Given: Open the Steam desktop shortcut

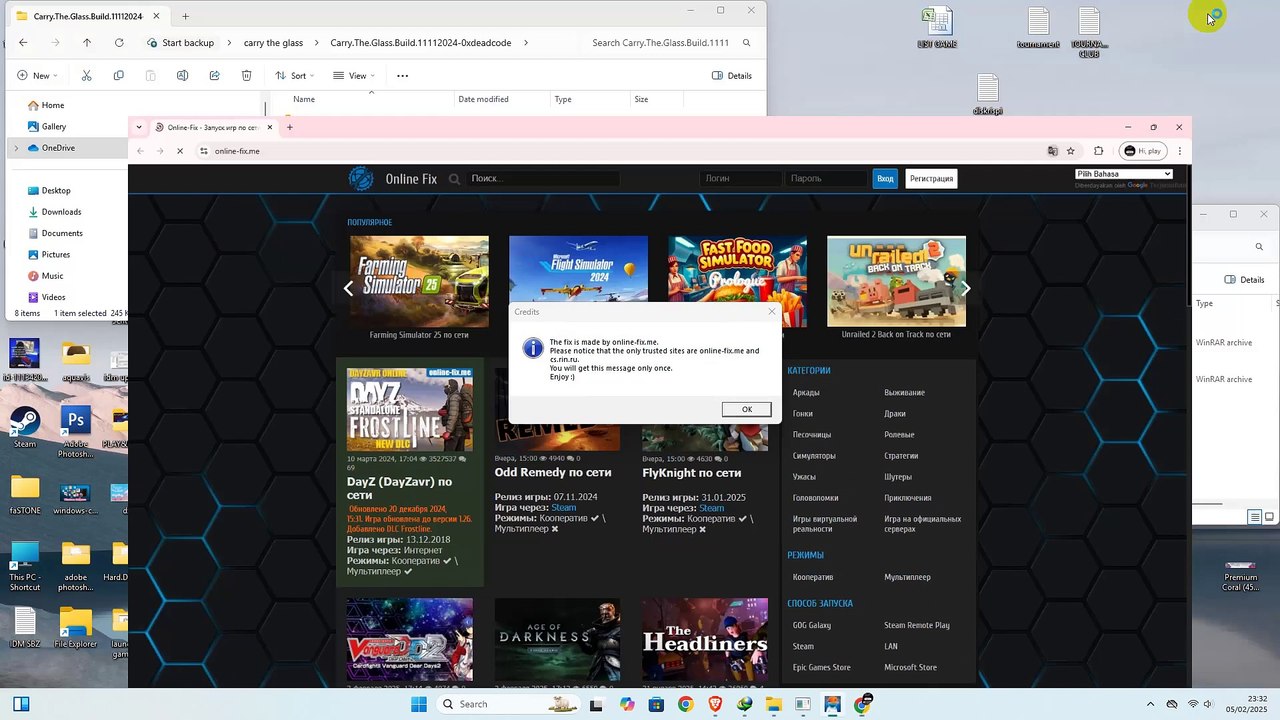Looking at the screenshot, I should (x=24, y=425).
